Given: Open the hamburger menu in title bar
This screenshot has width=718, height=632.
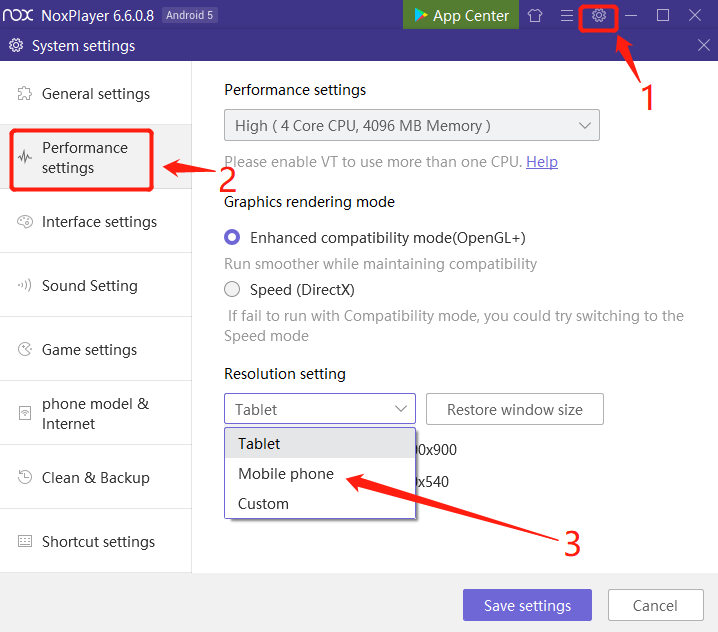Looking at the screenshot, I should point(567,16).
